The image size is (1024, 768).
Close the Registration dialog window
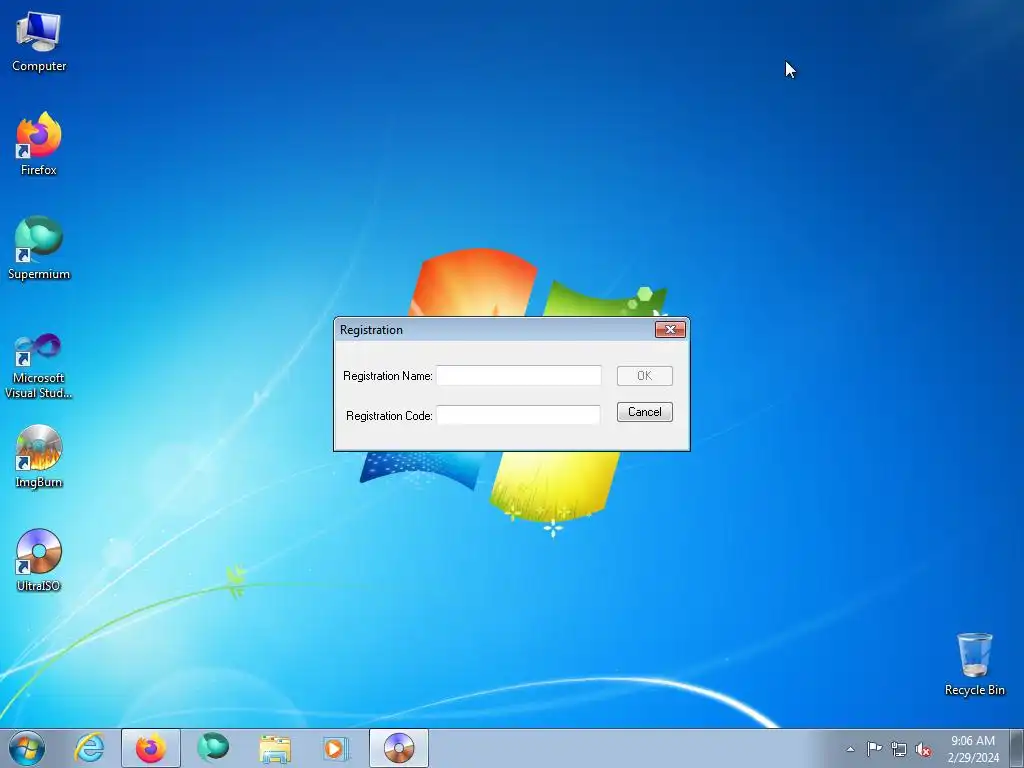pyautogui.click(x=670, y=330)
